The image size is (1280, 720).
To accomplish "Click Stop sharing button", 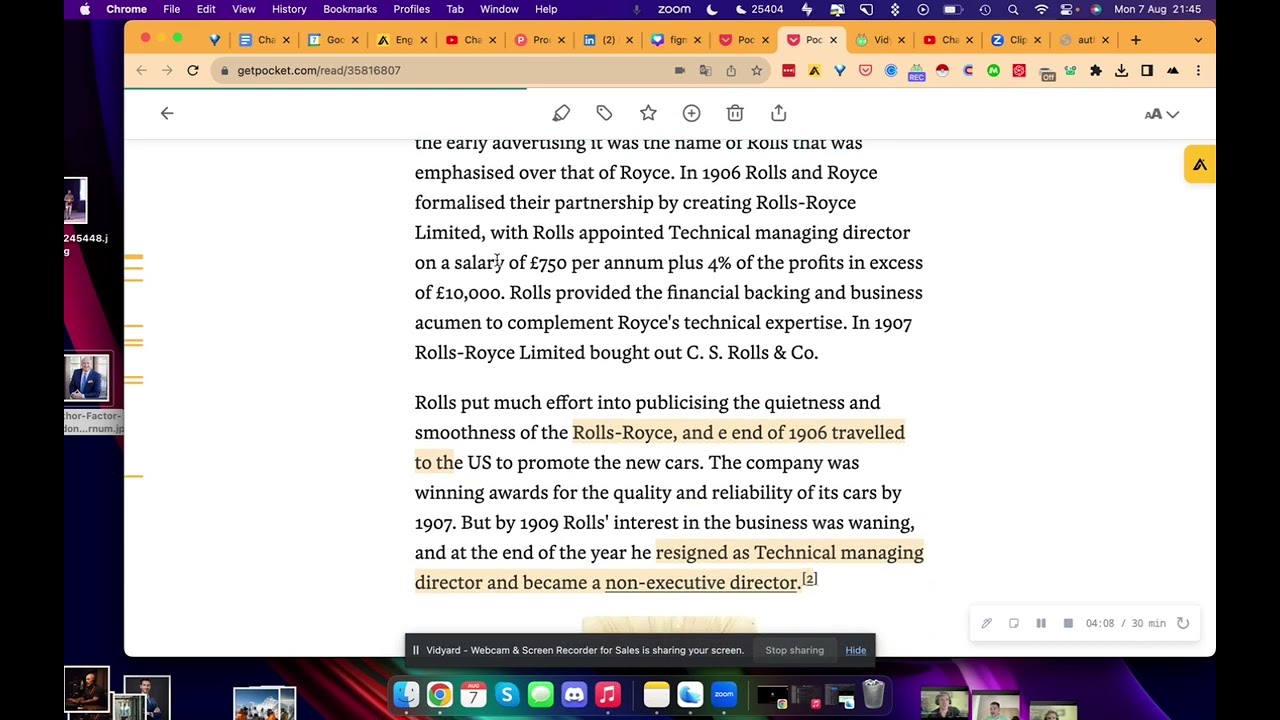I will [794, 650].
